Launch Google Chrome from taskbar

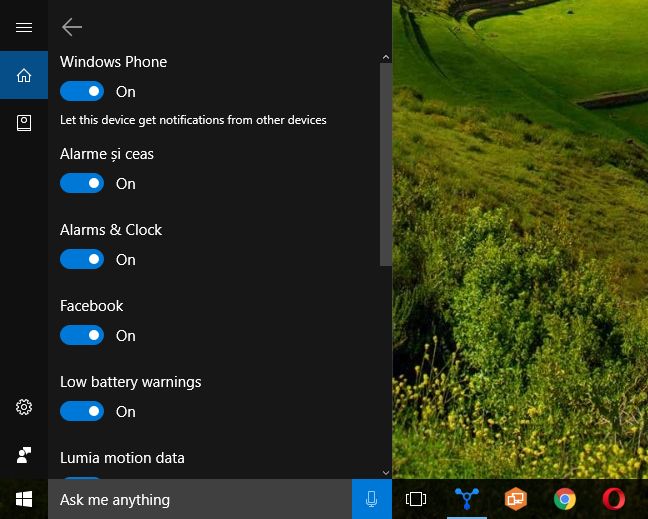(x=565, y=499)
